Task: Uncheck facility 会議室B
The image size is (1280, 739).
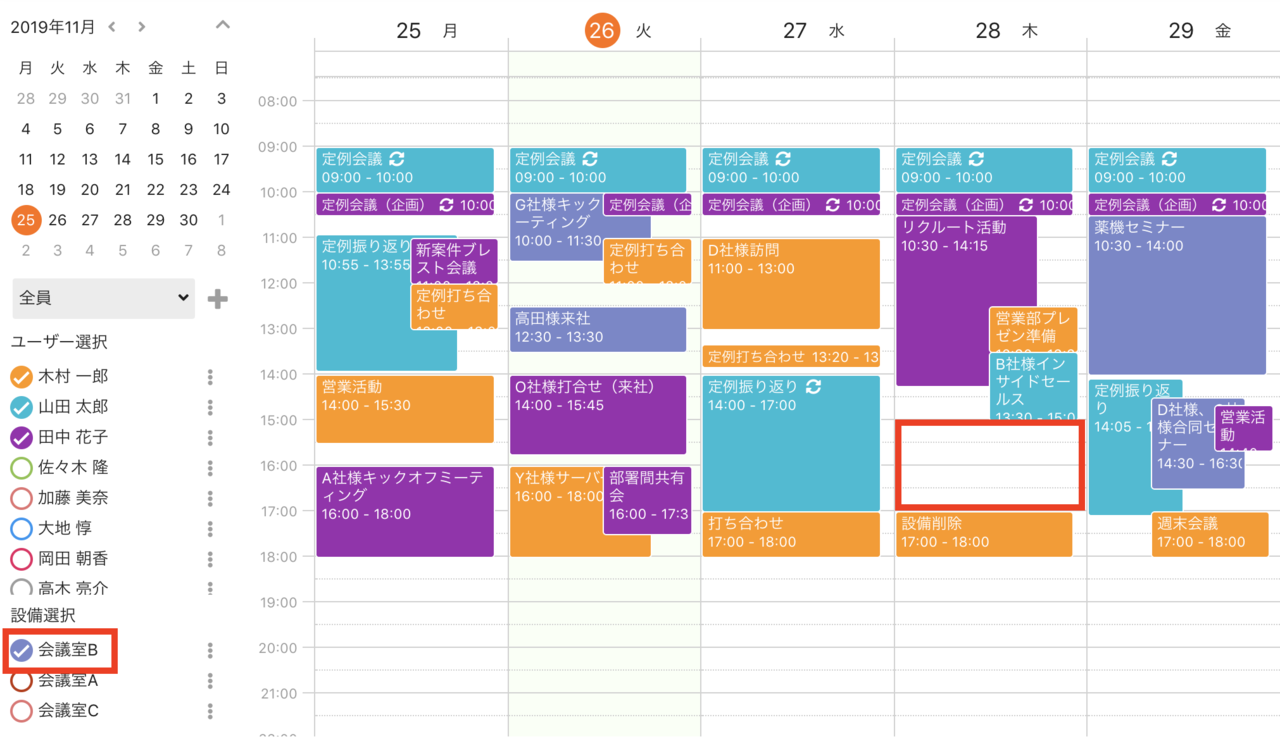Action: point(21,651)
